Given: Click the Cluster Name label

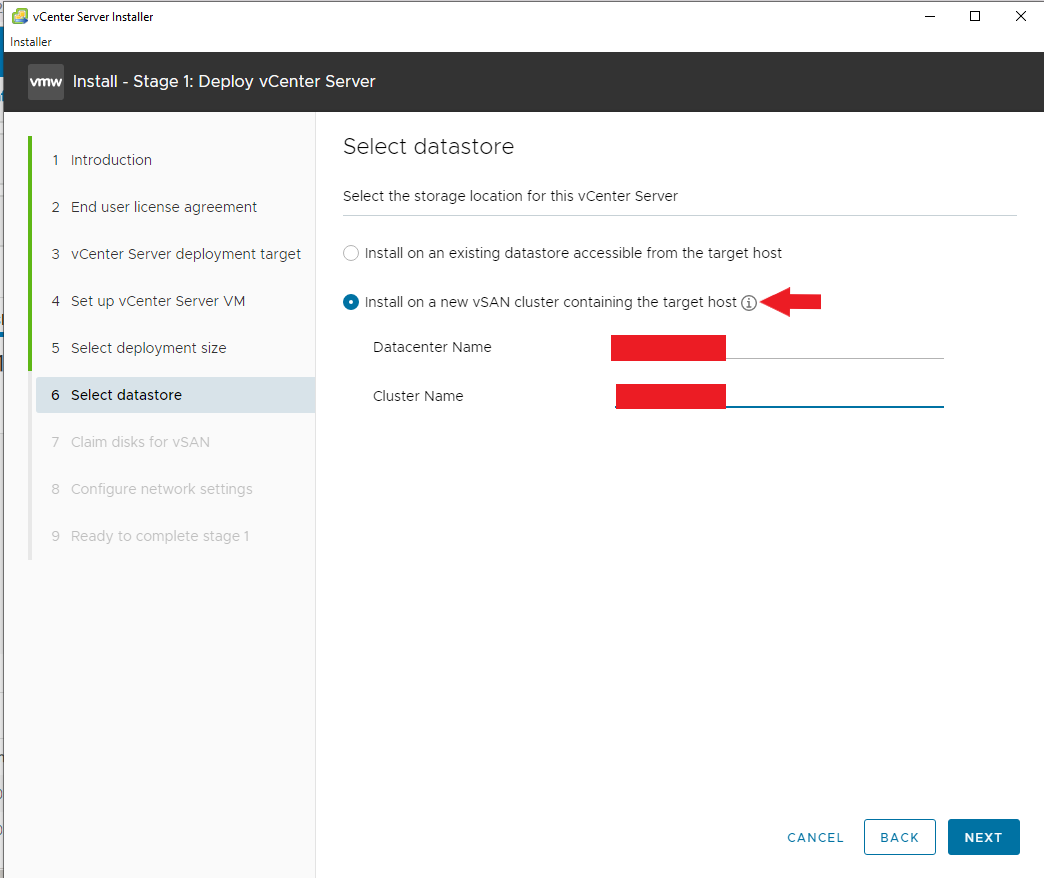Looking at the screenshot, I should (x=418, y=396).
